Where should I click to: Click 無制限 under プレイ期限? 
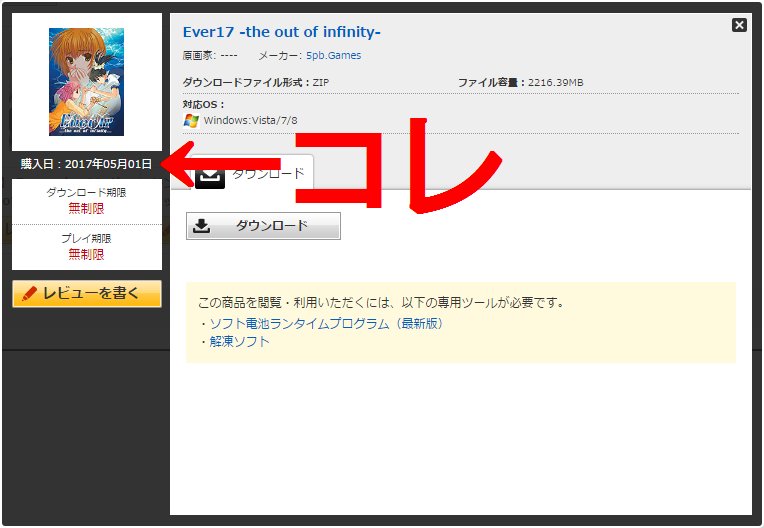[86, 254]
